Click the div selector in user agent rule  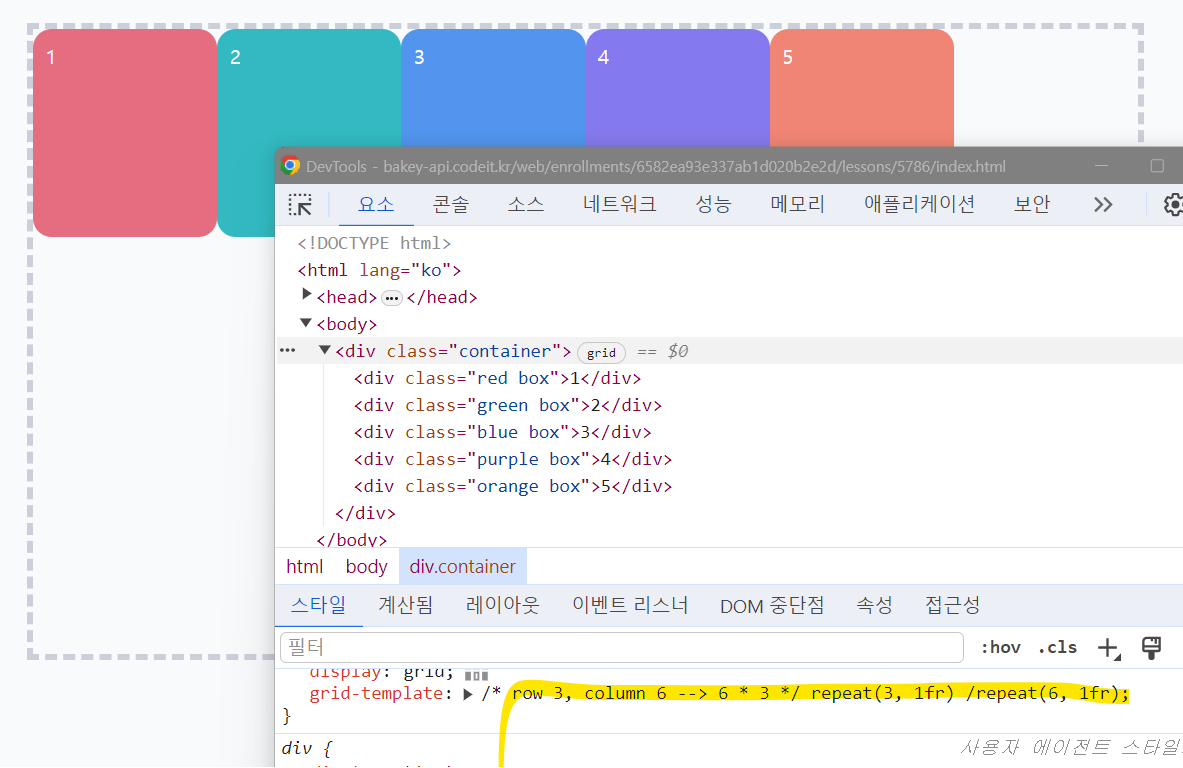[297, 748]
